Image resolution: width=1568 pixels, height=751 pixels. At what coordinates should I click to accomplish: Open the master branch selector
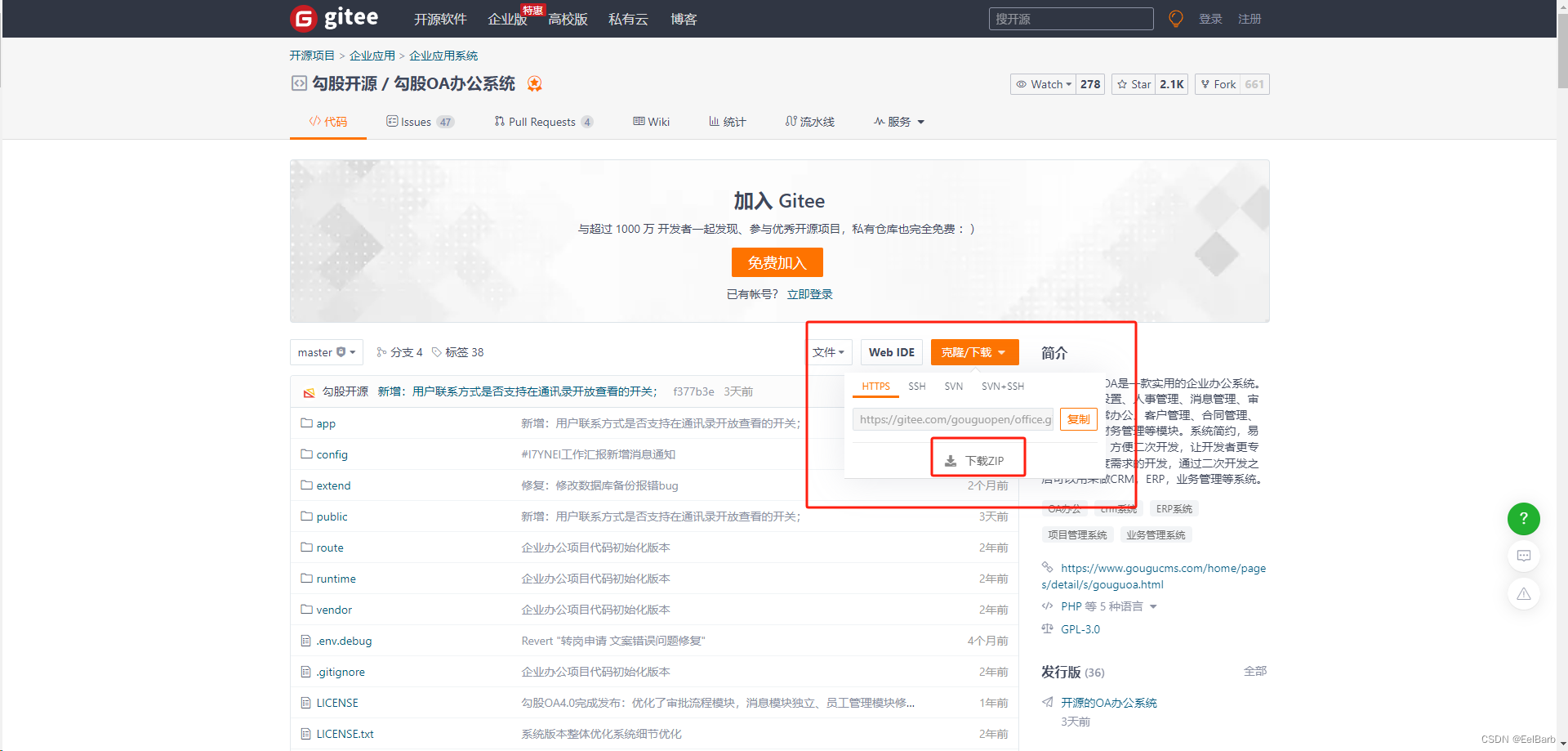326,352
